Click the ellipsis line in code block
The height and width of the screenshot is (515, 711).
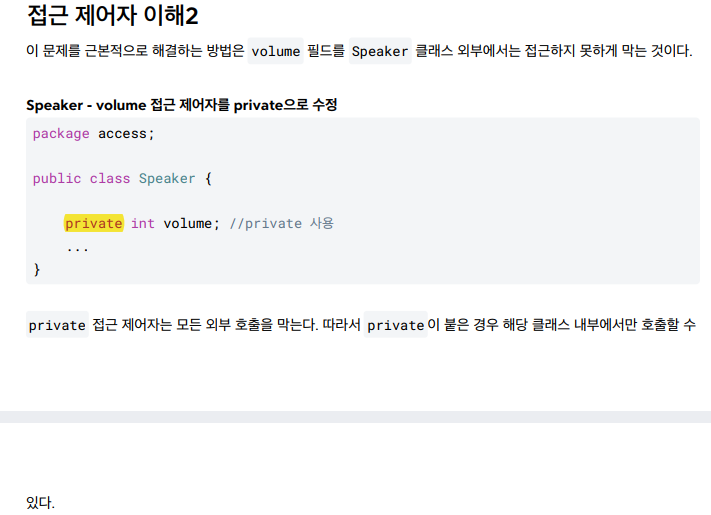click(78, 248)
